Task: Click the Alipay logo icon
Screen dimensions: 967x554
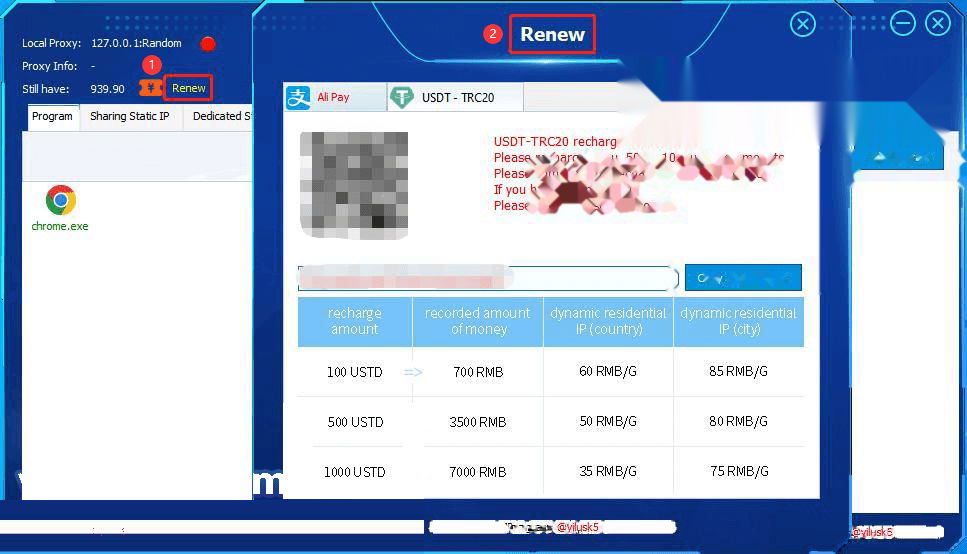Action: coord(298,97)
